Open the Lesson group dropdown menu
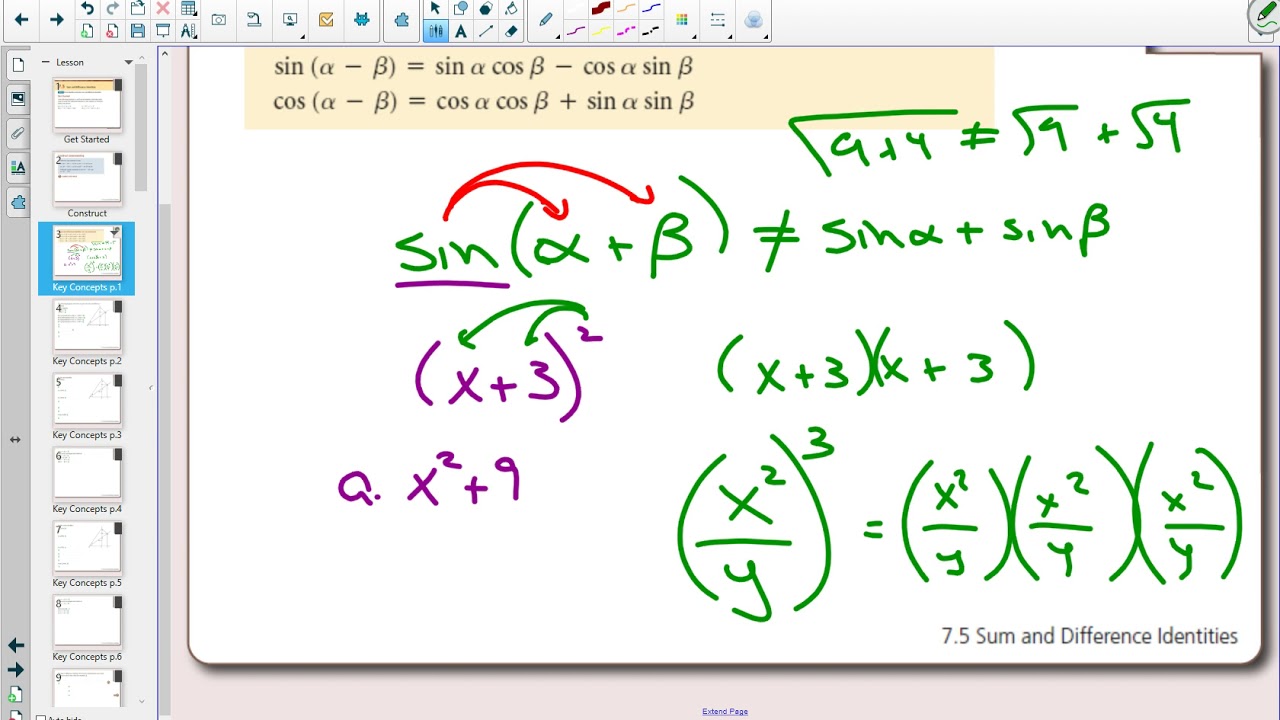 pos(128,62)
